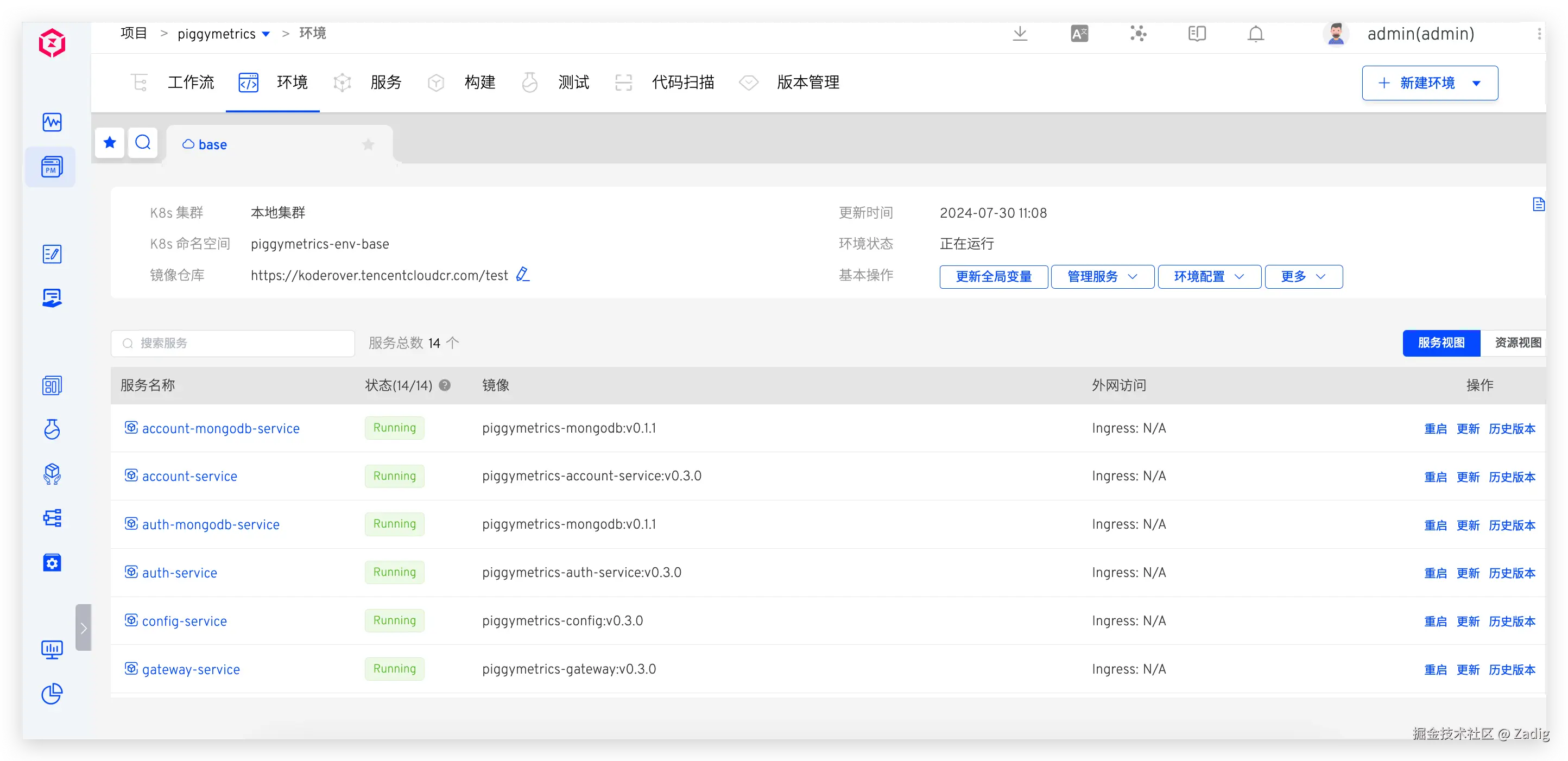Open the account-mongodb-service link

coord(220,428)
